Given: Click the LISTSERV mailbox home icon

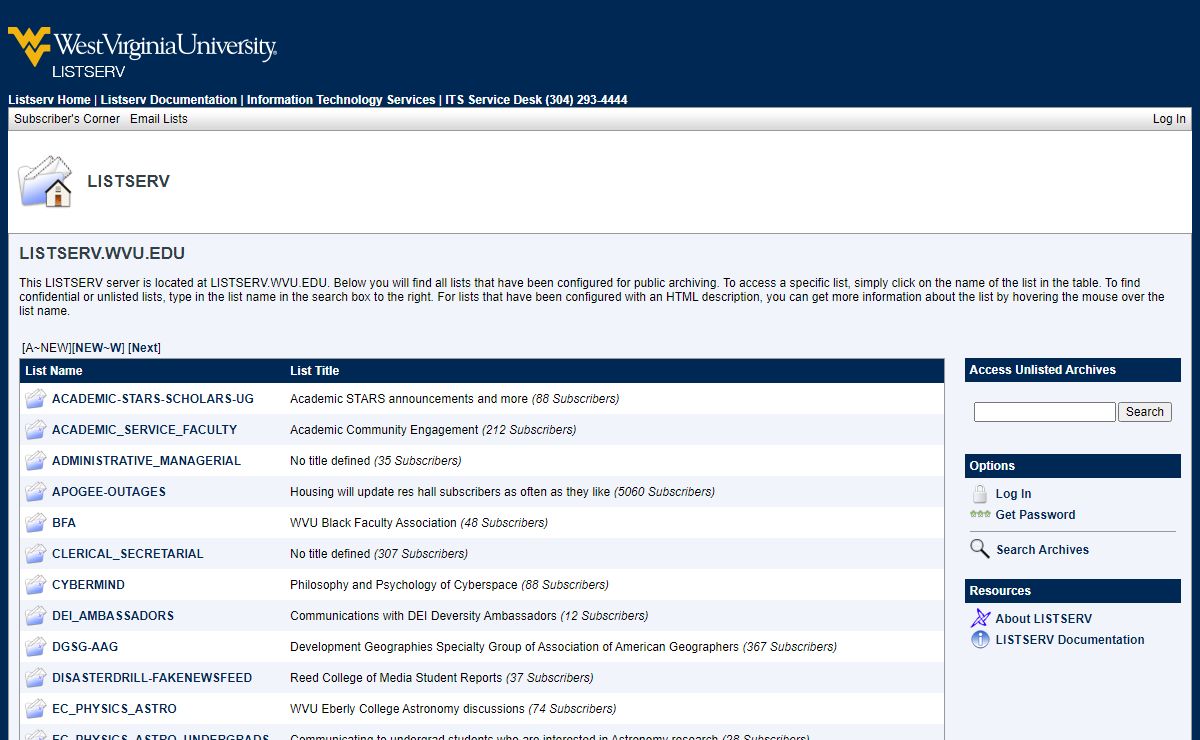Looking at the screenshot, I should point(46,181).
